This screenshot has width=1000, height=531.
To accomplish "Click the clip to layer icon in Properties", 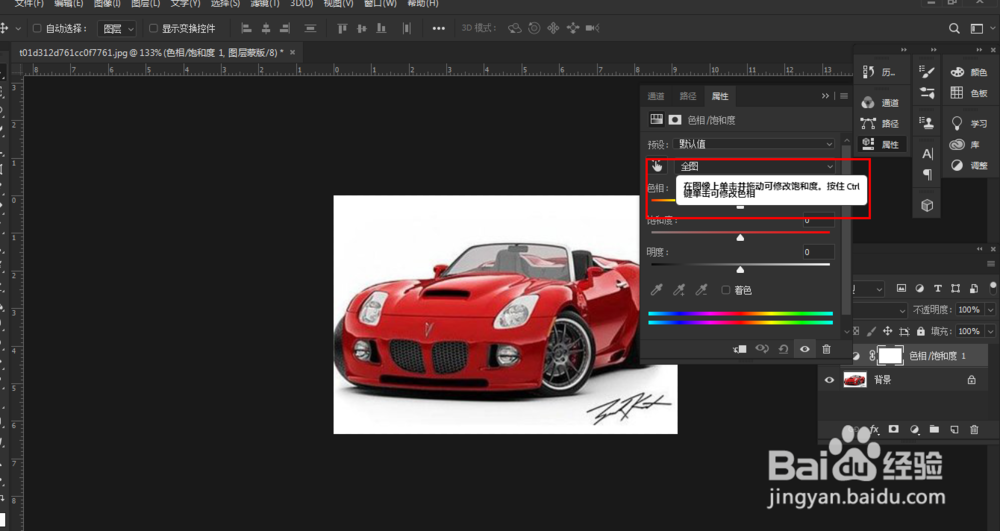I will click(740, 349).
